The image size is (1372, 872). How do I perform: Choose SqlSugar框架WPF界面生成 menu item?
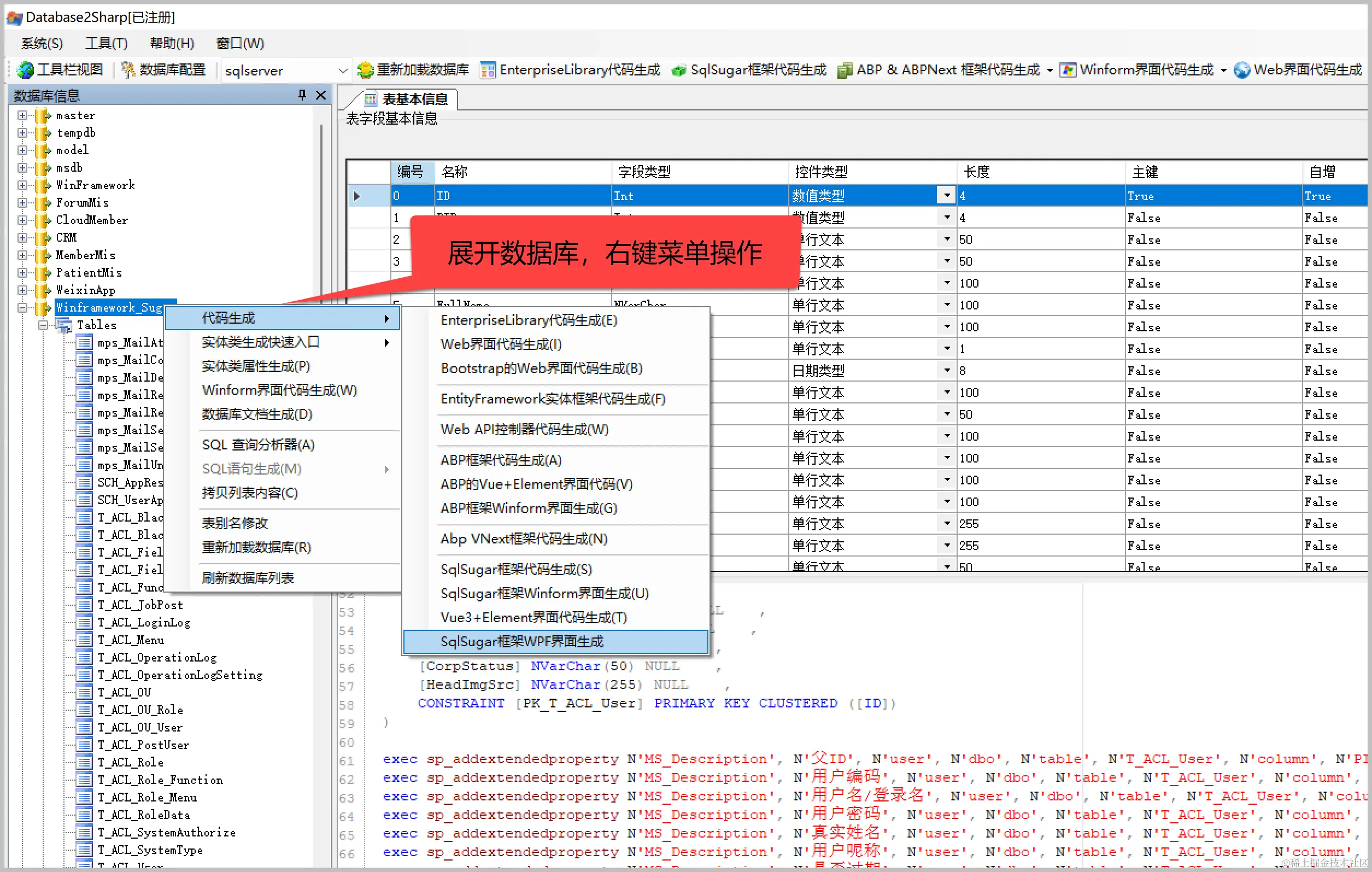[555, 642]
